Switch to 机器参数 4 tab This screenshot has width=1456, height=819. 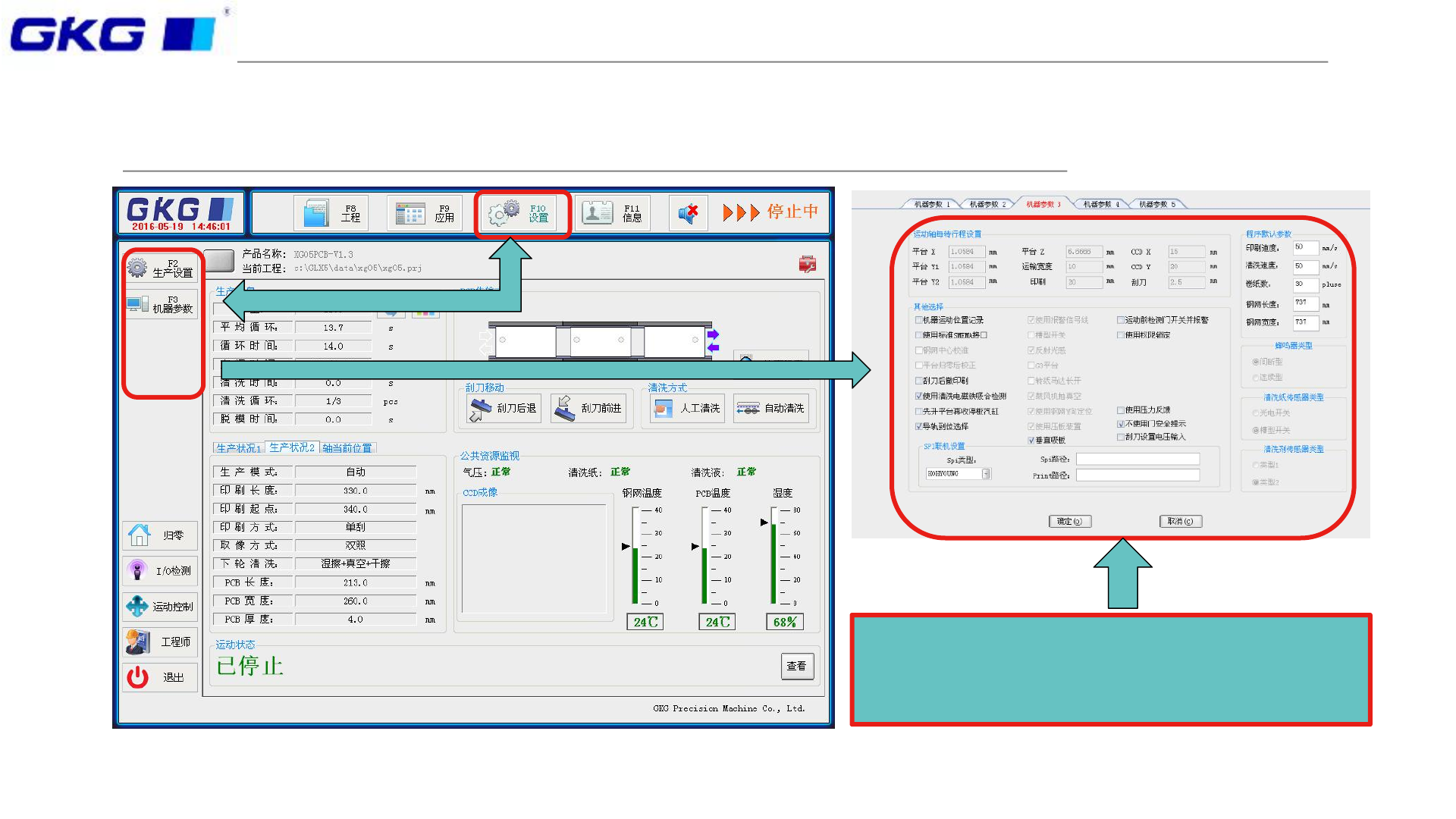(1100, 204)
